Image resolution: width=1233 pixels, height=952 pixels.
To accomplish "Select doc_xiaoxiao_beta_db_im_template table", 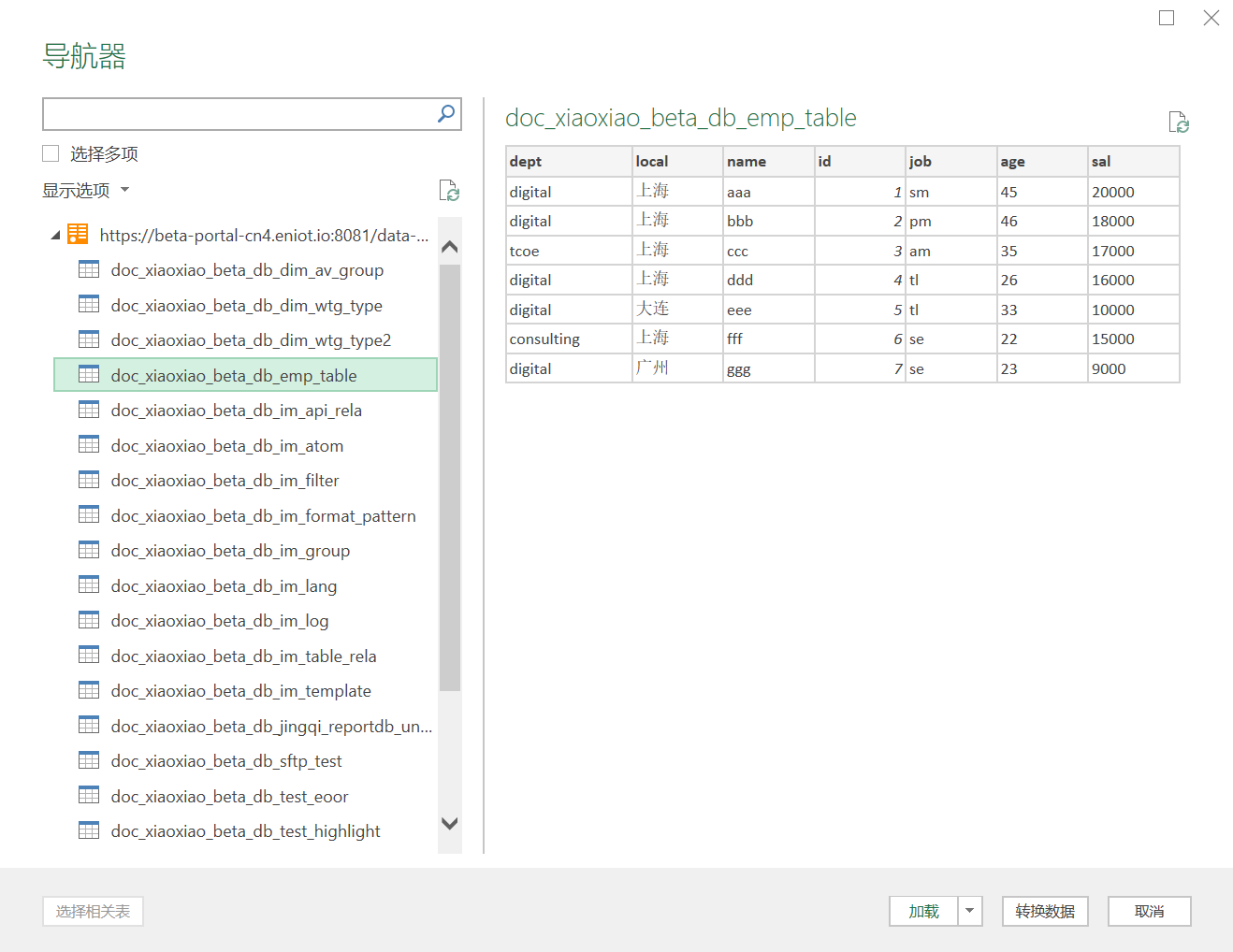I will point(240,691).
